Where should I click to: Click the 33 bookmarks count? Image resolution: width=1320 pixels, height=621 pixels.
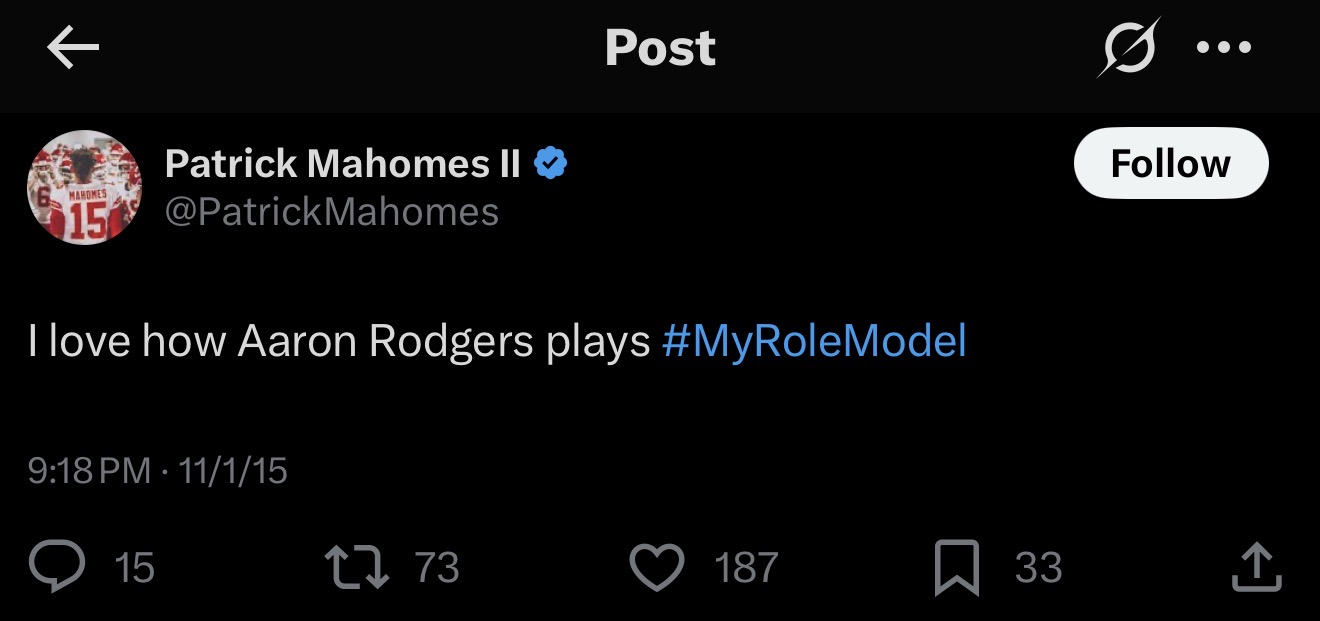tap(1038, 568)
